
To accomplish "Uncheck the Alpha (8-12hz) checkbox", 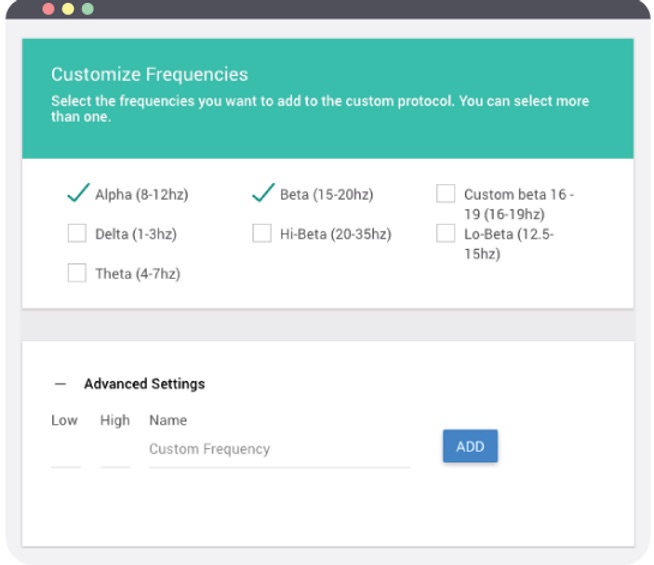I will [x=76, y=194].
